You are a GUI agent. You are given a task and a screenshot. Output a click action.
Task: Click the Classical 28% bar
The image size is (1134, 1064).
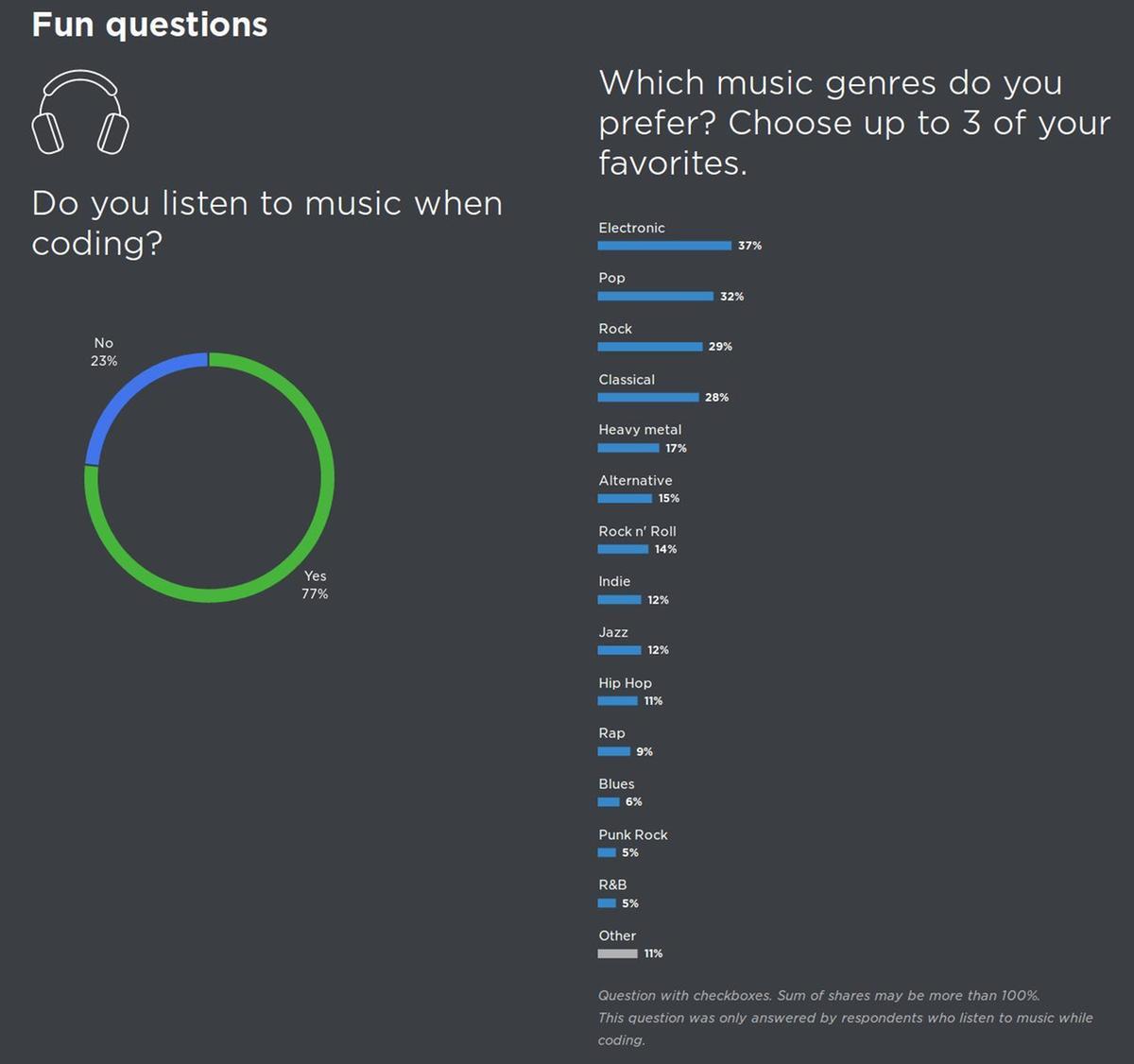tap(648, 397)
